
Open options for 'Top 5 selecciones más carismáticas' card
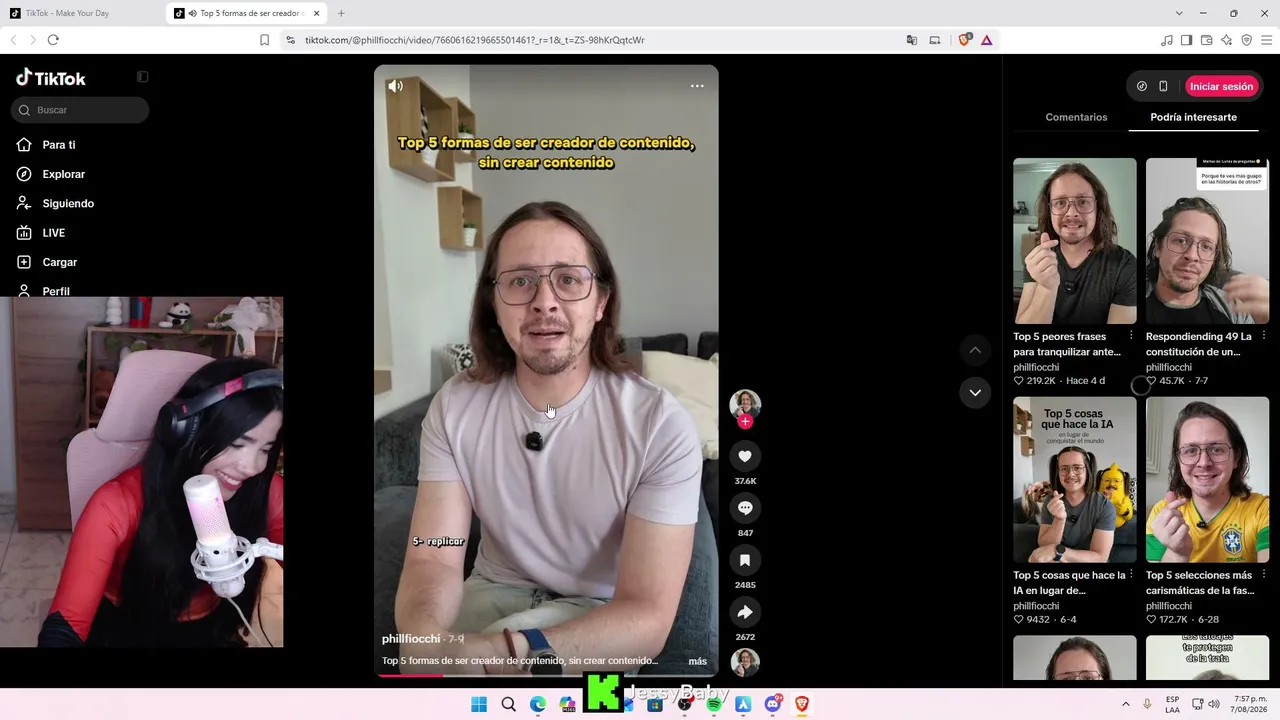pyautogui.click(x=1263, y=575)
